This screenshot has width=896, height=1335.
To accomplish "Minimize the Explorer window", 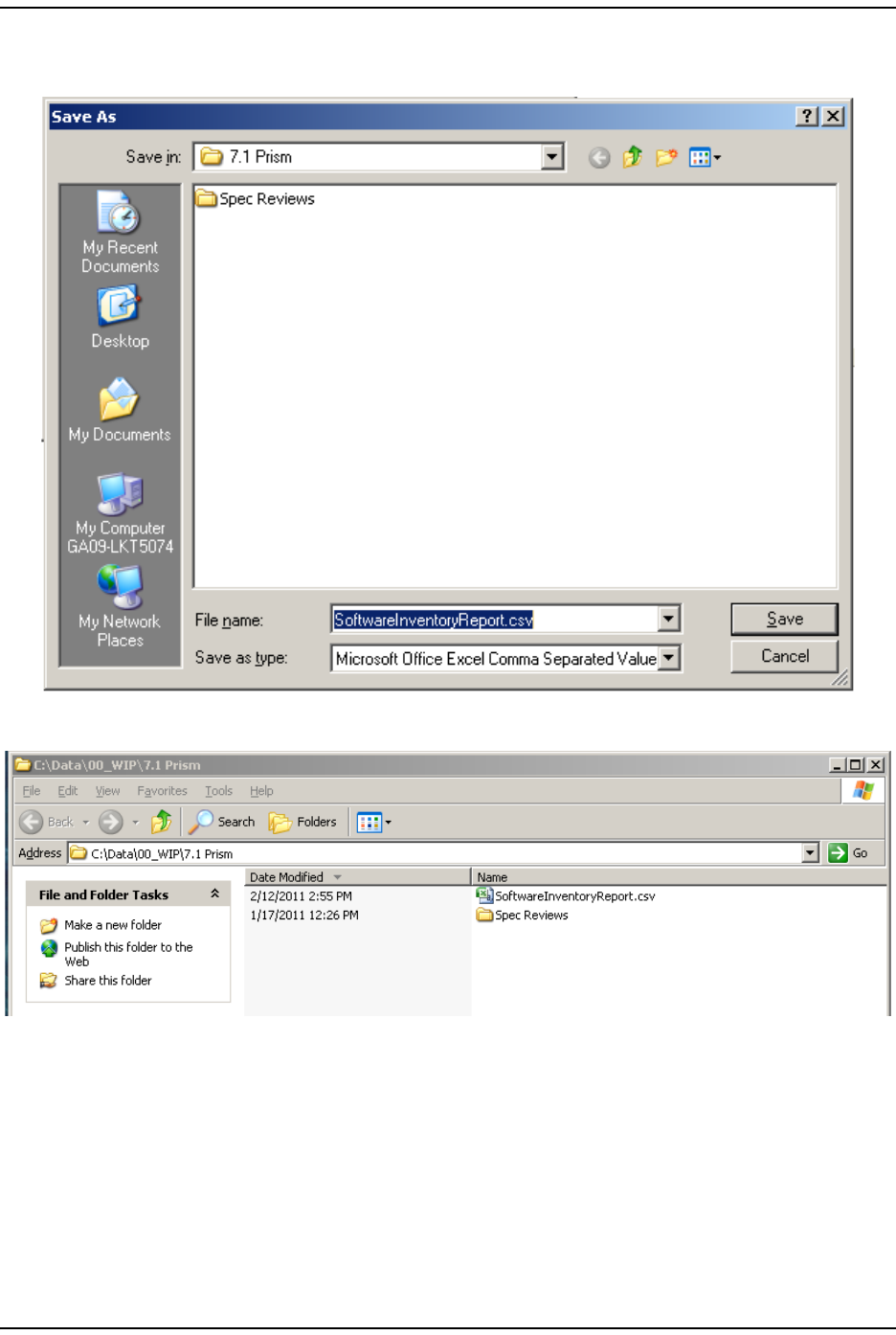I will point(838,765).
